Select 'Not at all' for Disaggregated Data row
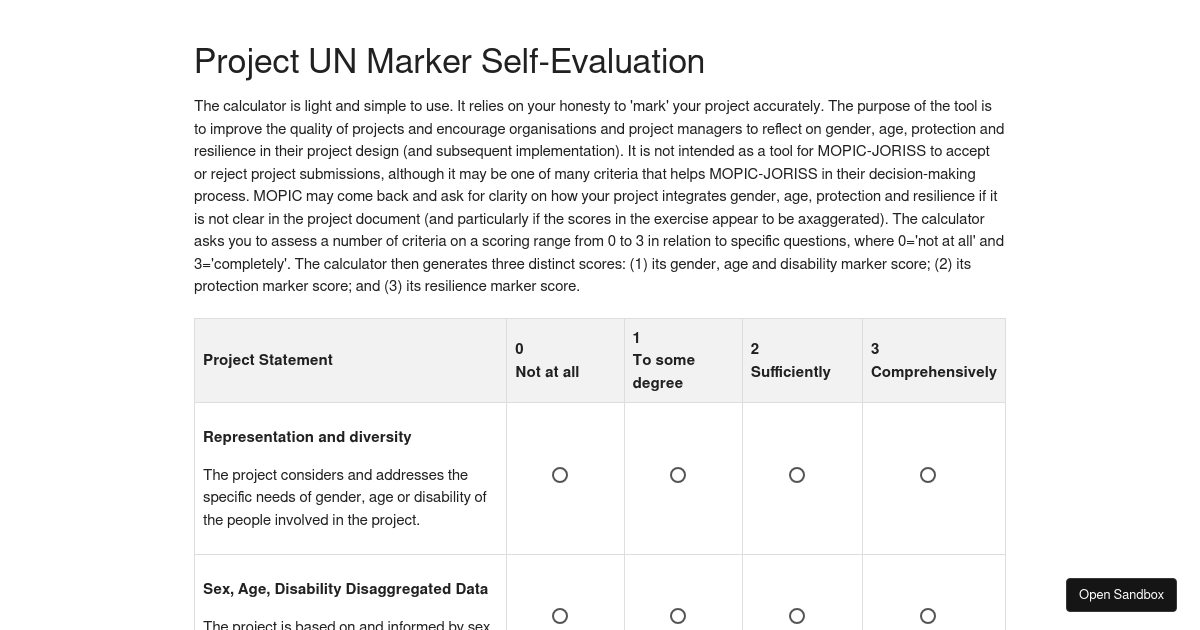 pos(560,616)
